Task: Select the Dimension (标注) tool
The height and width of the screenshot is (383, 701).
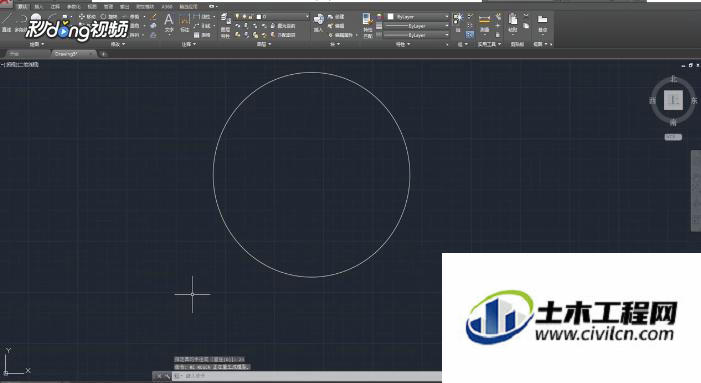Action: [185, 22]
